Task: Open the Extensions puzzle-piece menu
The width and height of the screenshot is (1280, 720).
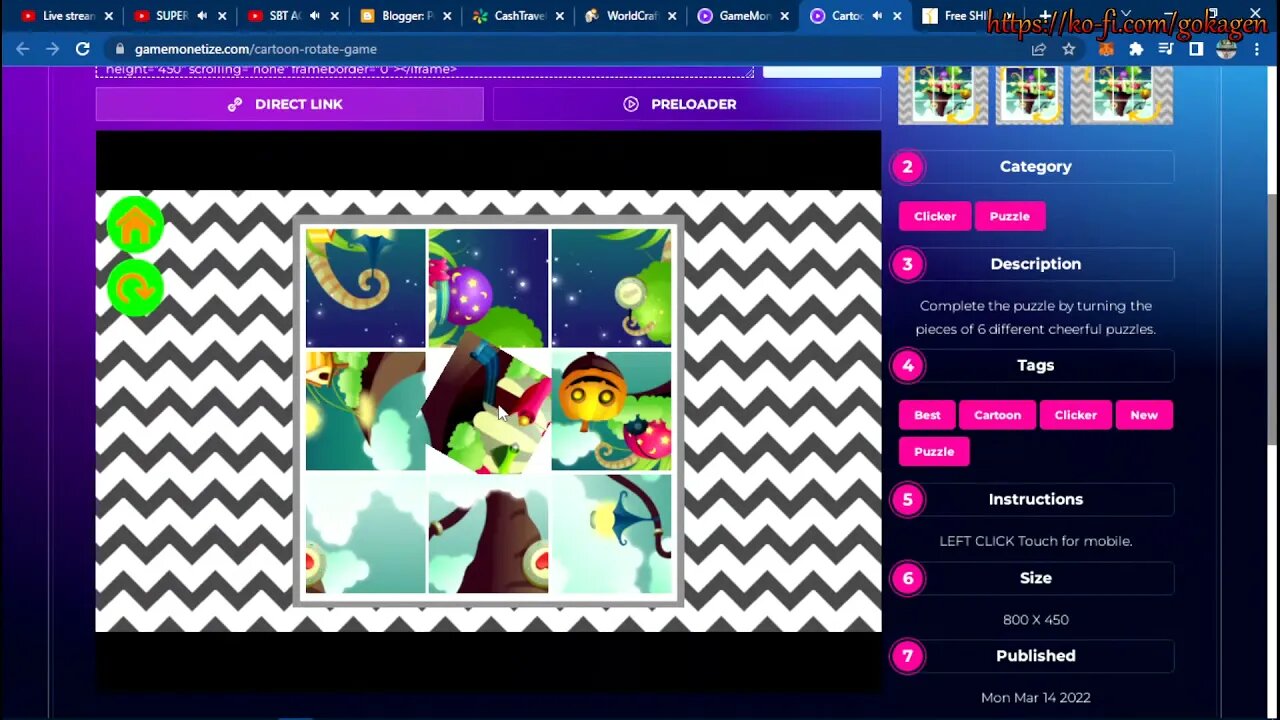Action: click(1136, 49)
